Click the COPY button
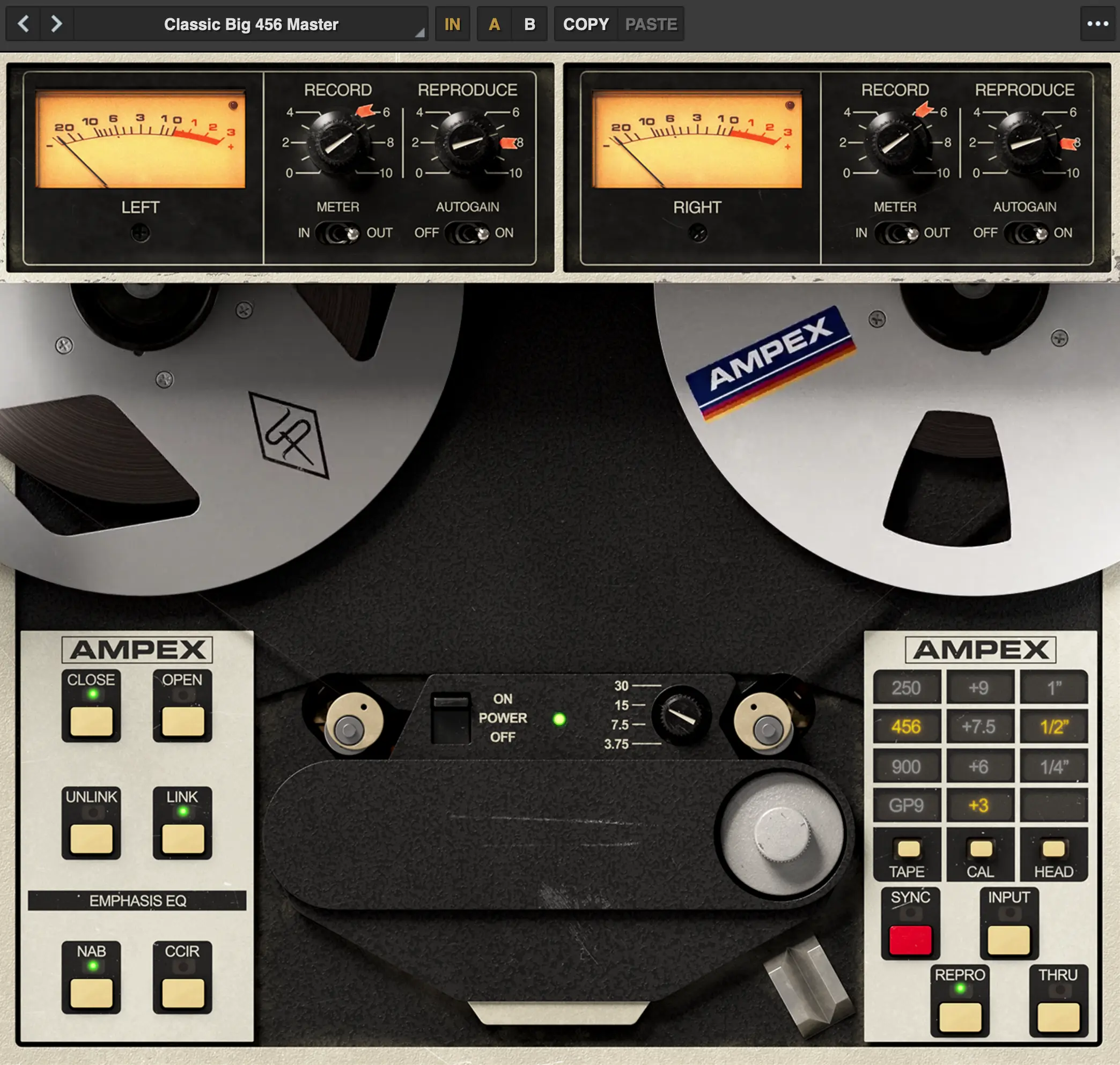Viewport: 1120px width, 1065px height. click(x=586, y=24)
